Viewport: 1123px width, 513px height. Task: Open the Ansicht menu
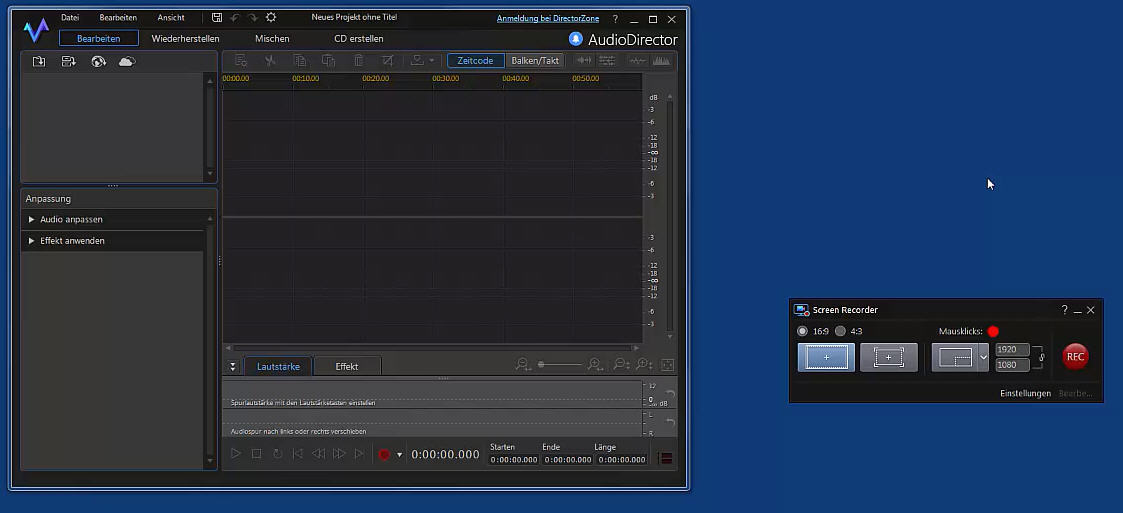click(x=171, y=17)
